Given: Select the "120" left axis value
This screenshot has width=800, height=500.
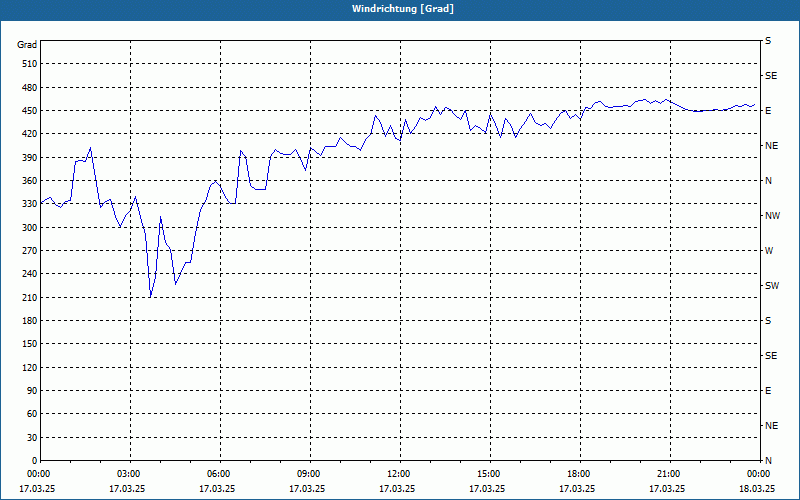Looking at the screenshot, I should (x=30, y=368).
